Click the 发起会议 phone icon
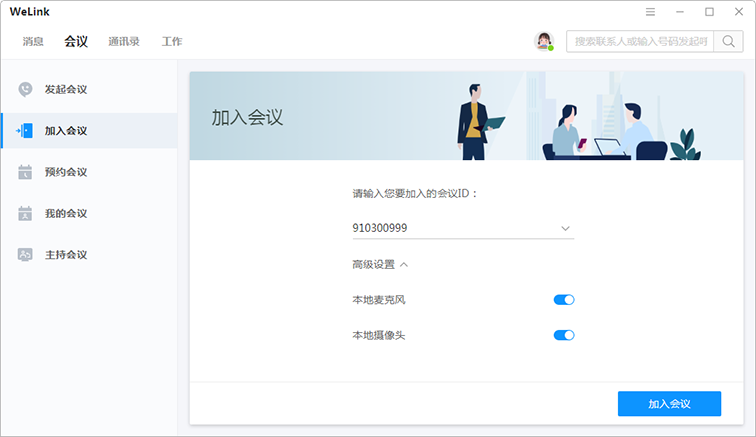Viewport: 756px width, 437px height. (25, 89)
